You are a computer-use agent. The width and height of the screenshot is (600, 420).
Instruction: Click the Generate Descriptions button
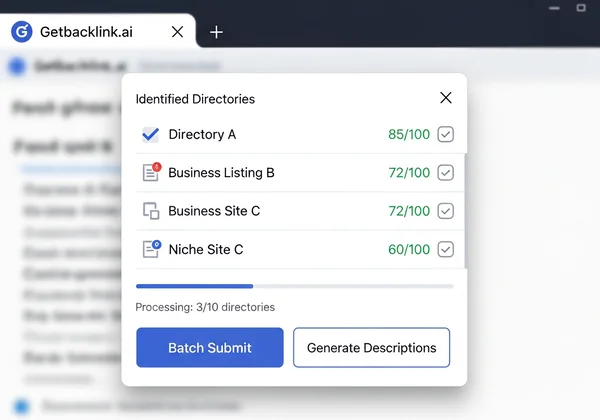coord(371,348)
